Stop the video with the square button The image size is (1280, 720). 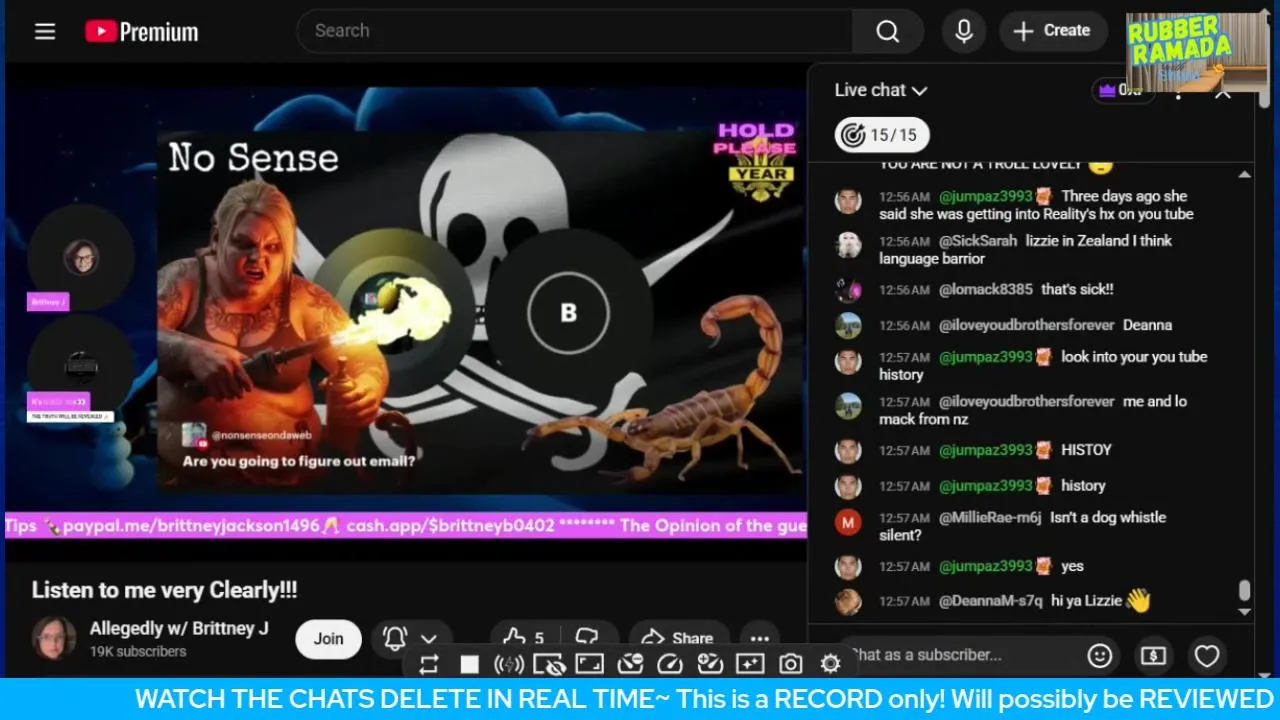469,664
